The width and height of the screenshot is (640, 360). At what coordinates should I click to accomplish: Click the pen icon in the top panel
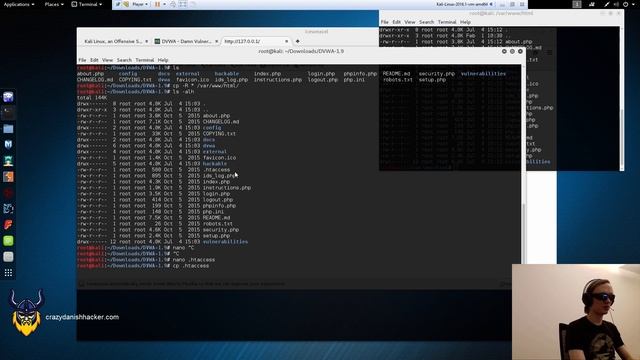pyautogui.click(x=607, y=4)
